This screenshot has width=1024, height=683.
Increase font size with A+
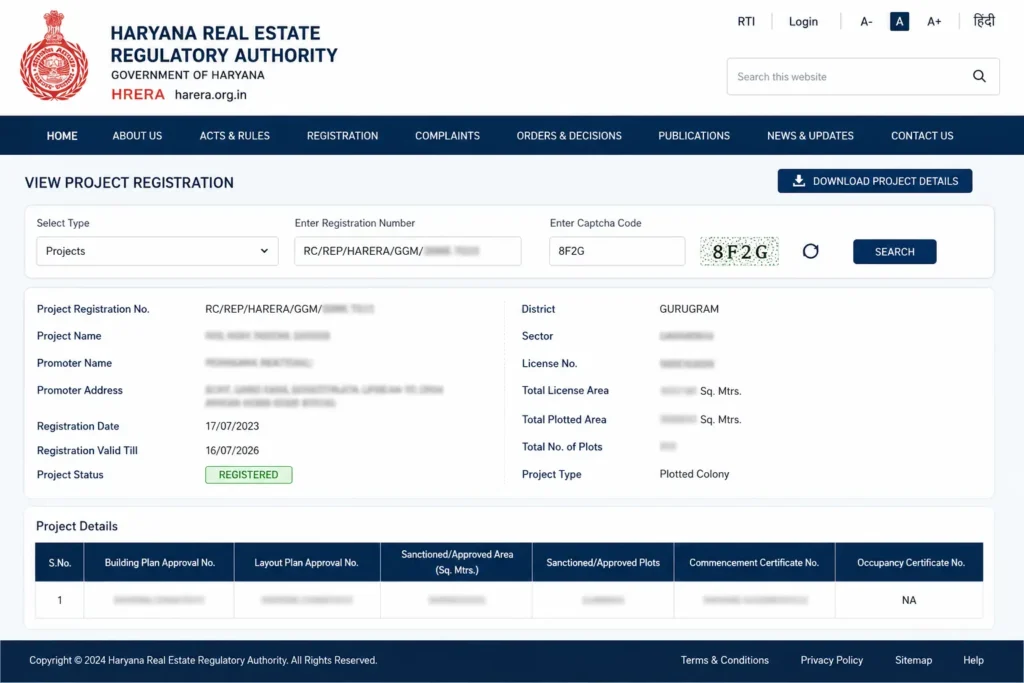pyautogui.click(x=934, y=22)
